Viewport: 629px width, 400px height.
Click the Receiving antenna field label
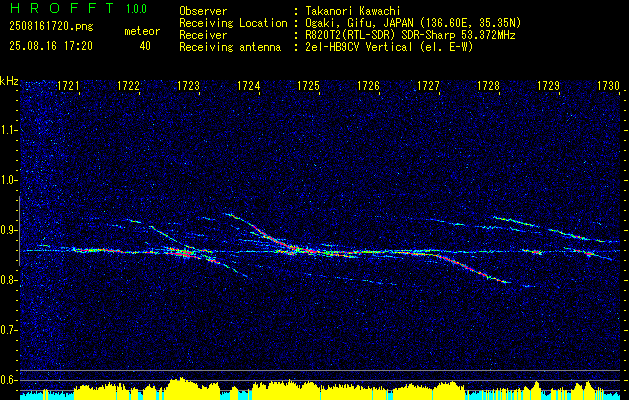[230, 47]
